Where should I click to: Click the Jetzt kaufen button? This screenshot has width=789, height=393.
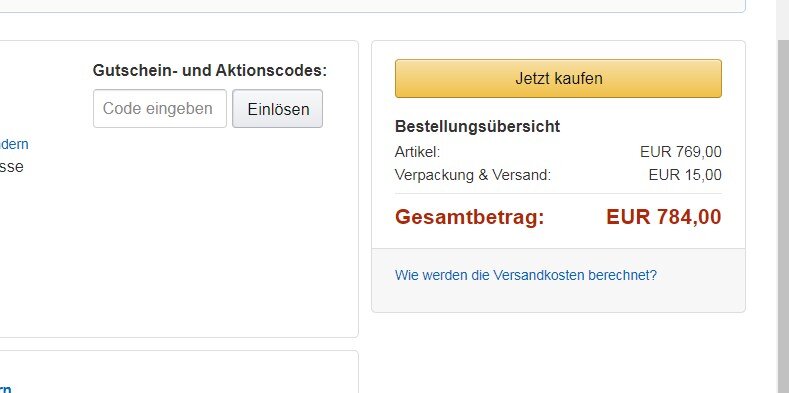pos(558,78)
